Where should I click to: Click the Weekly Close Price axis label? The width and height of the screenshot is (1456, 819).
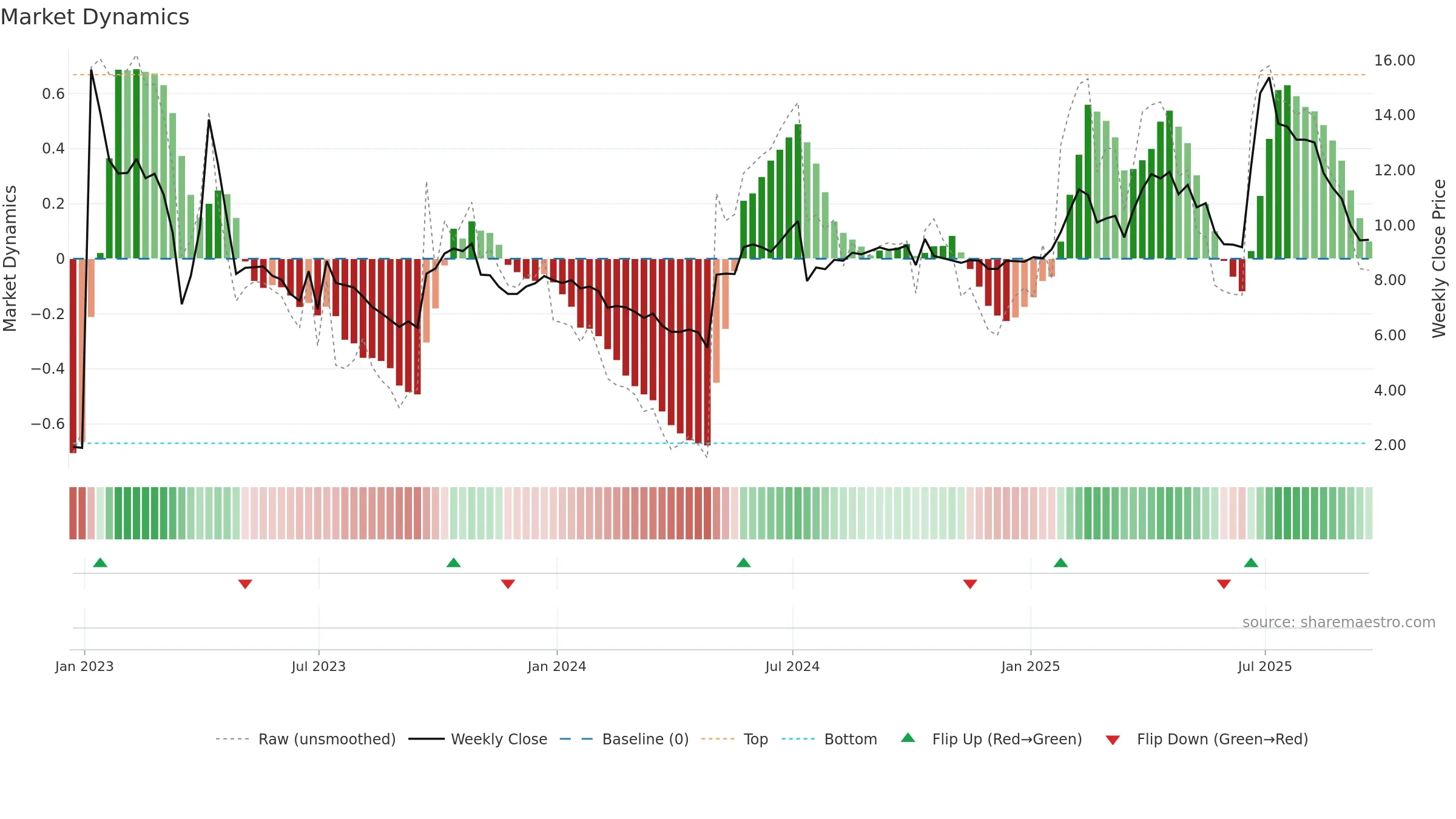(1439, 258)
